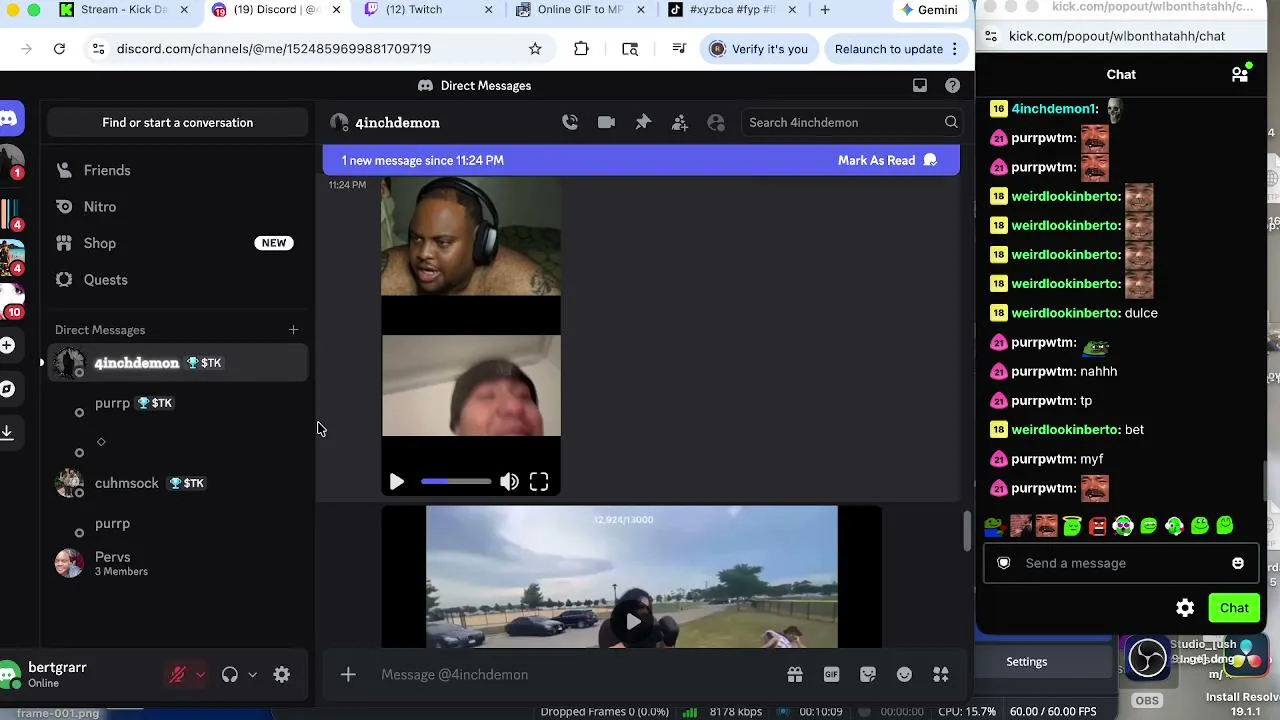Open Nitro in Discord sidebar
Screen dimensions: 1280x720
[x=178, y=207]
